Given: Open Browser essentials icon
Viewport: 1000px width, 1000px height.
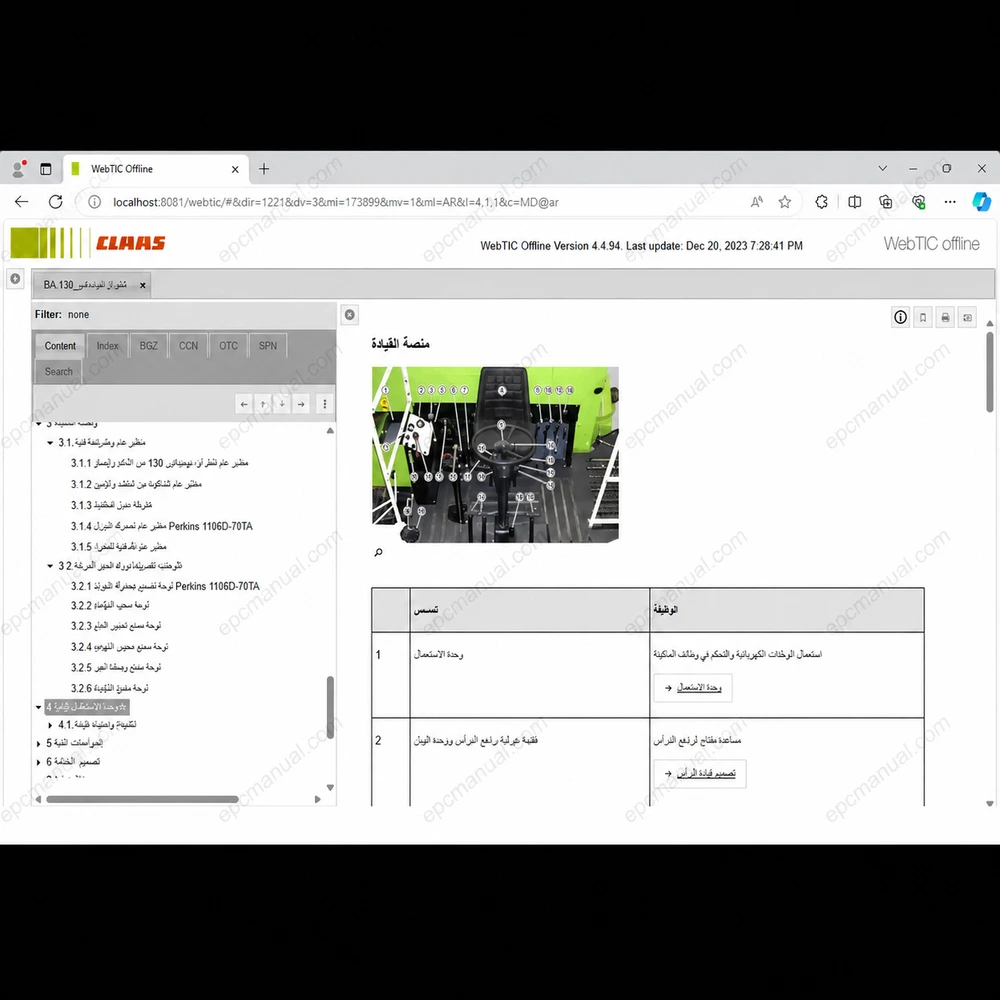Looking at the screenshot, I should click(918, 202).
